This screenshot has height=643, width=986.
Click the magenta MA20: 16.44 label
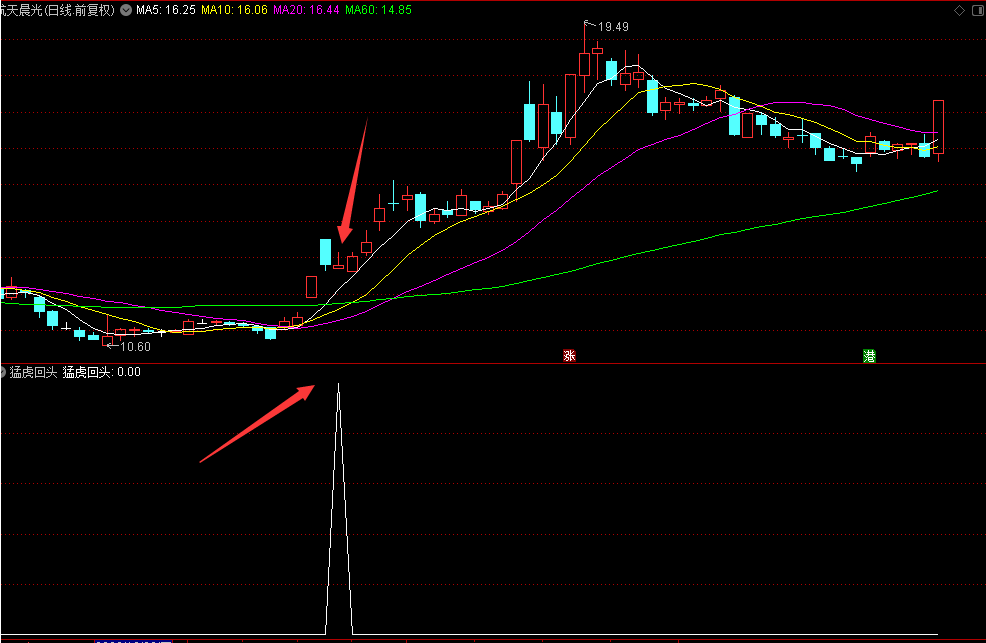pos(306,10)
